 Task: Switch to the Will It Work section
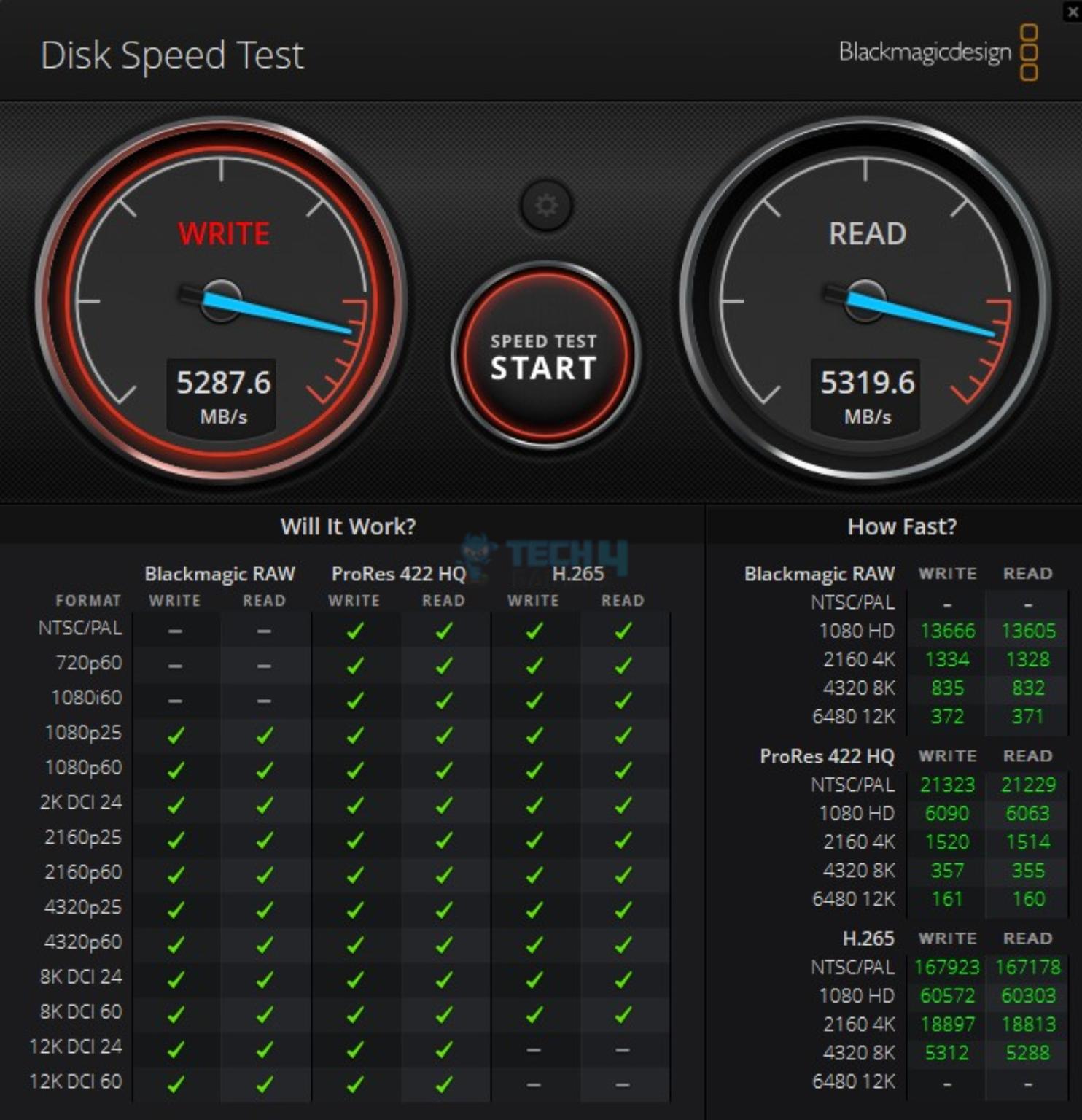348,526
